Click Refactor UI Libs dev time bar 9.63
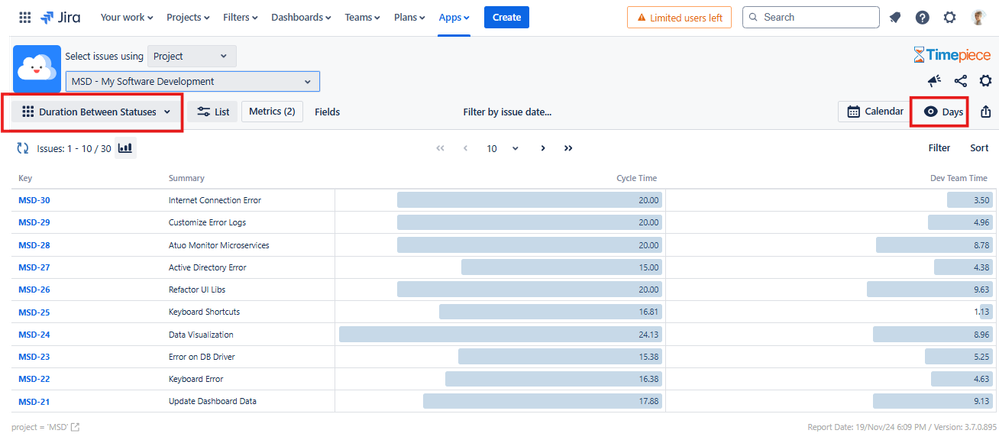Screen dimensions: 999x437 (930, 289)
